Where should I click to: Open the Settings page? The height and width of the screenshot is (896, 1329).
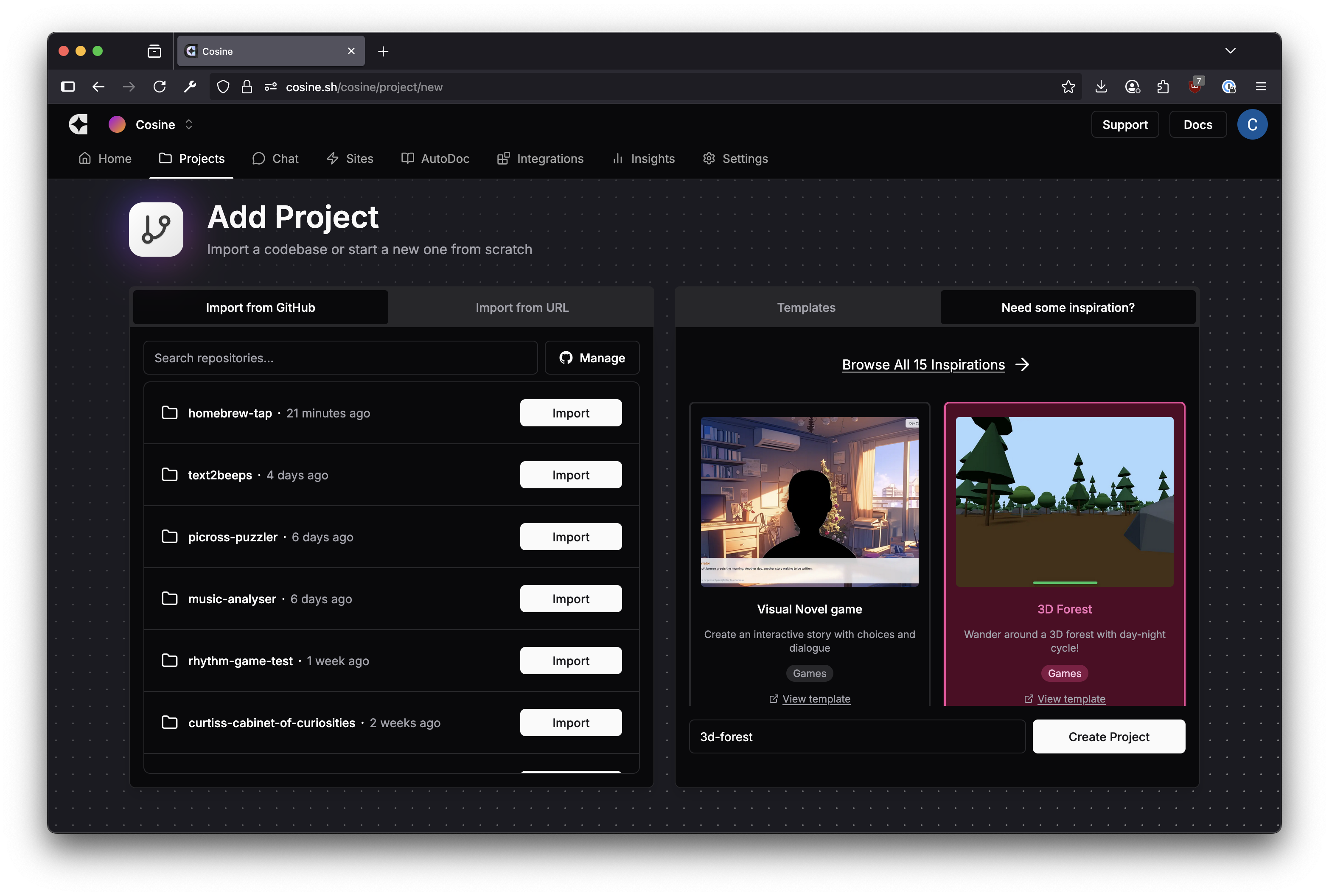pyautogui.click(x=735, y=159)
